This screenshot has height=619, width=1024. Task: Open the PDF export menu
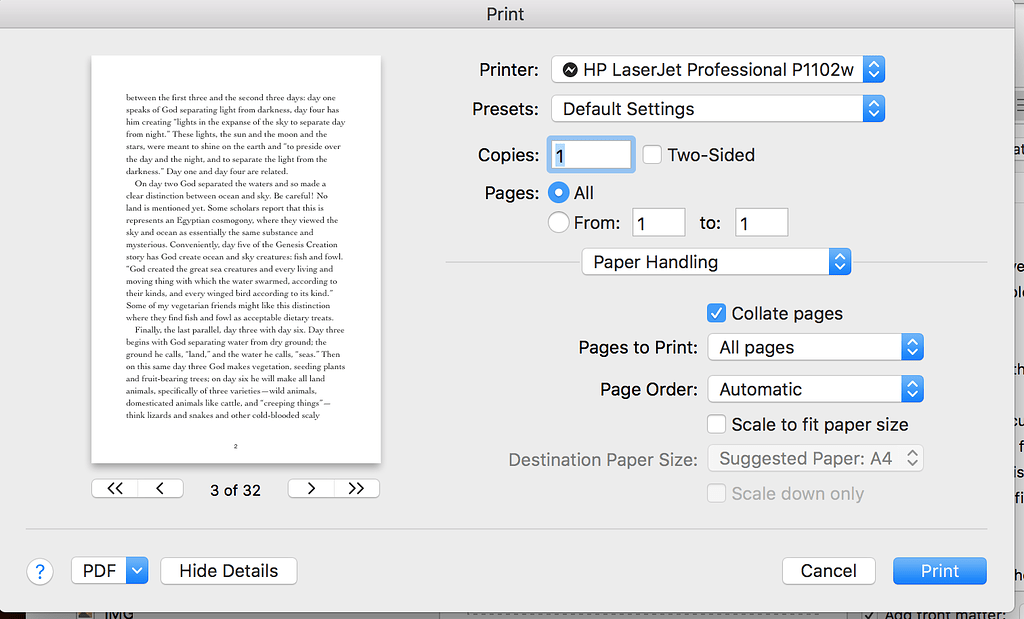[x=100, y=571]
